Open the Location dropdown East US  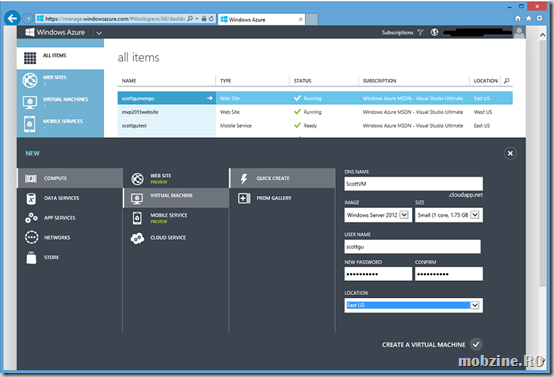pyautogui.click(x=413, y=305)
